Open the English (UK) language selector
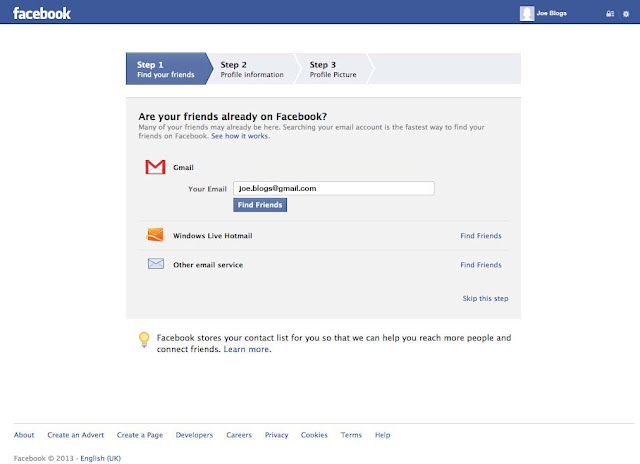Screen dimensions: 640x464 click(100, 458)
